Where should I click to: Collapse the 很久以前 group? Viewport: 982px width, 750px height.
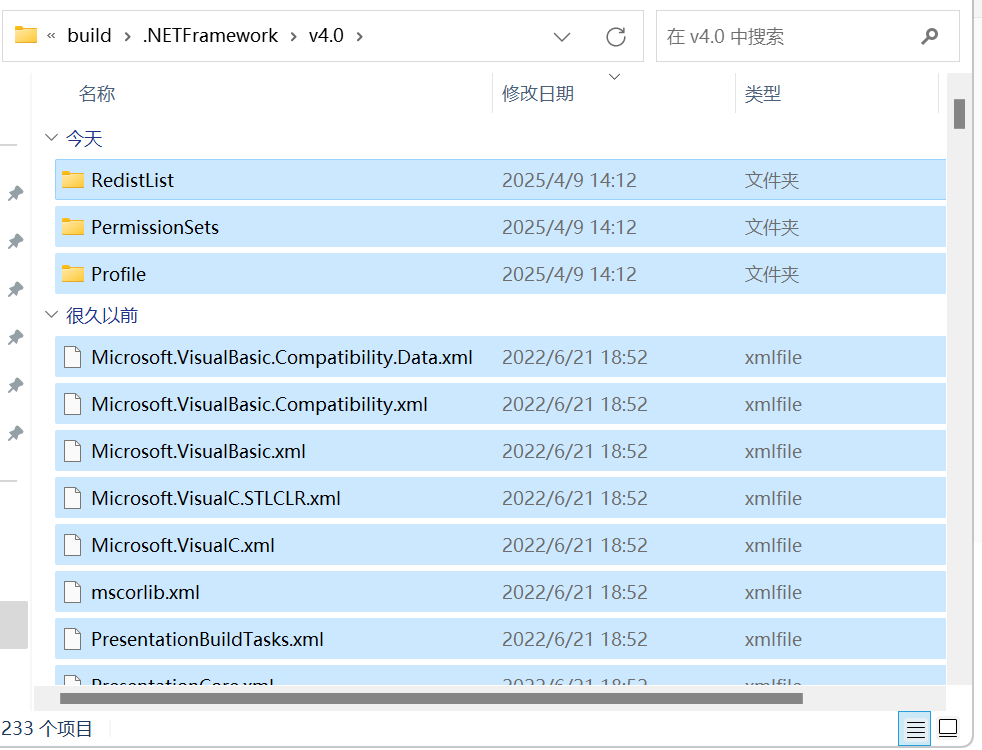(x=51, y=313)
